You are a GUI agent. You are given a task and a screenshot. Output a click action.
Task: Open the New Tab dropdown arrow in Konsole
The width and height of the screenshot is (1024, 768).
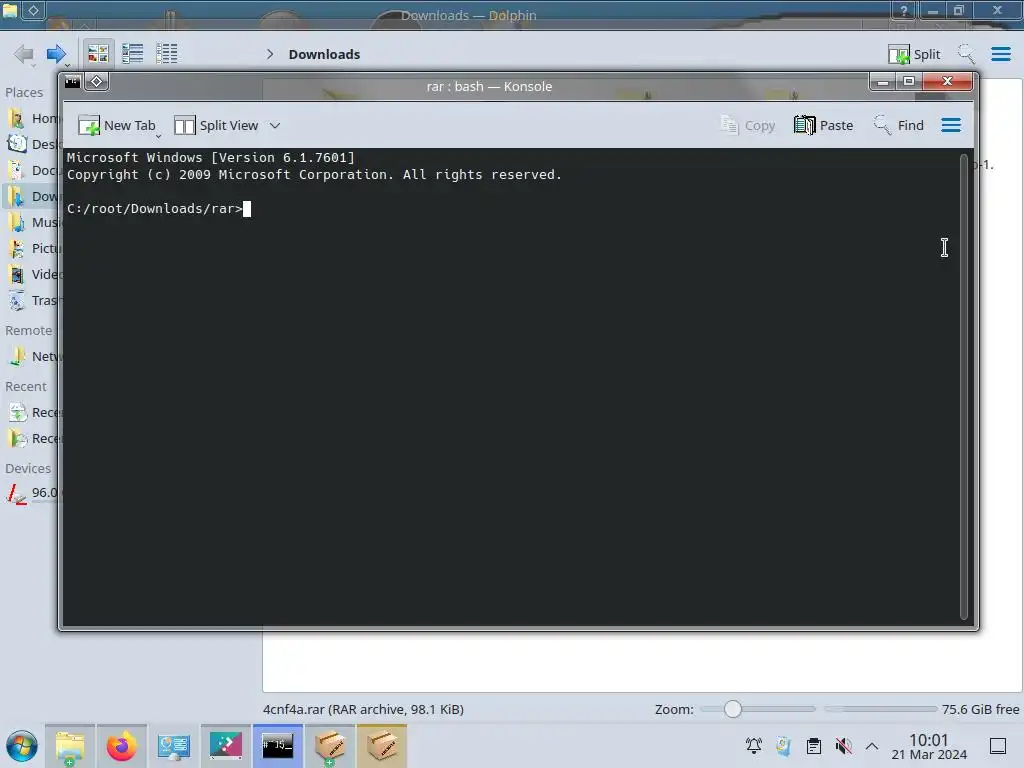(x=158, y=136)
